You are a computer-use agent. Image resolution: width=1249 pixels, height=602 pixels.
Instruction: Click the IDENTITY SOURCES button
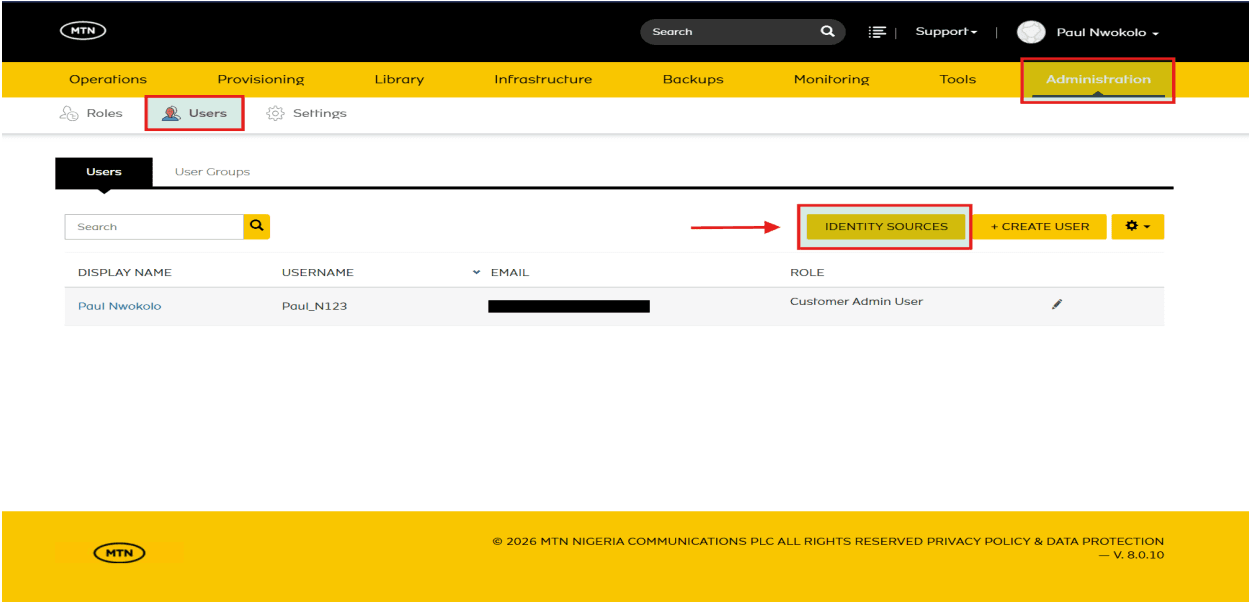tap(886, 227)
